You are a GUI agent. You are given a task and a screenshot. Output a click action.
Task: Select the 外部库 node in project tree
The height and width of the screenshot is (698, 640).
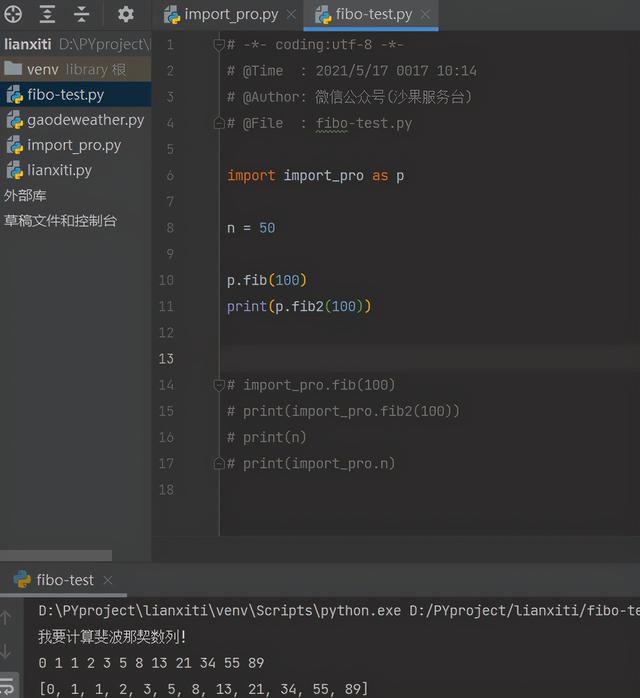click(x=25, y=196)
